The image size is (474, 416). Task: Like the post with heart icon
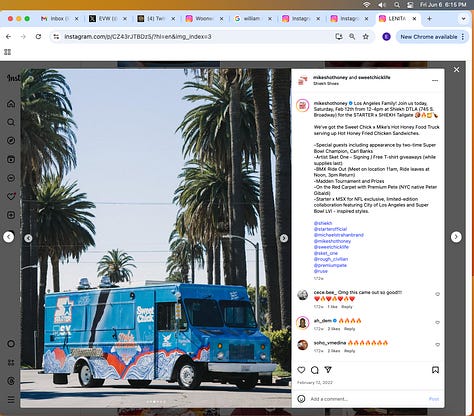(x=301, y=370)
